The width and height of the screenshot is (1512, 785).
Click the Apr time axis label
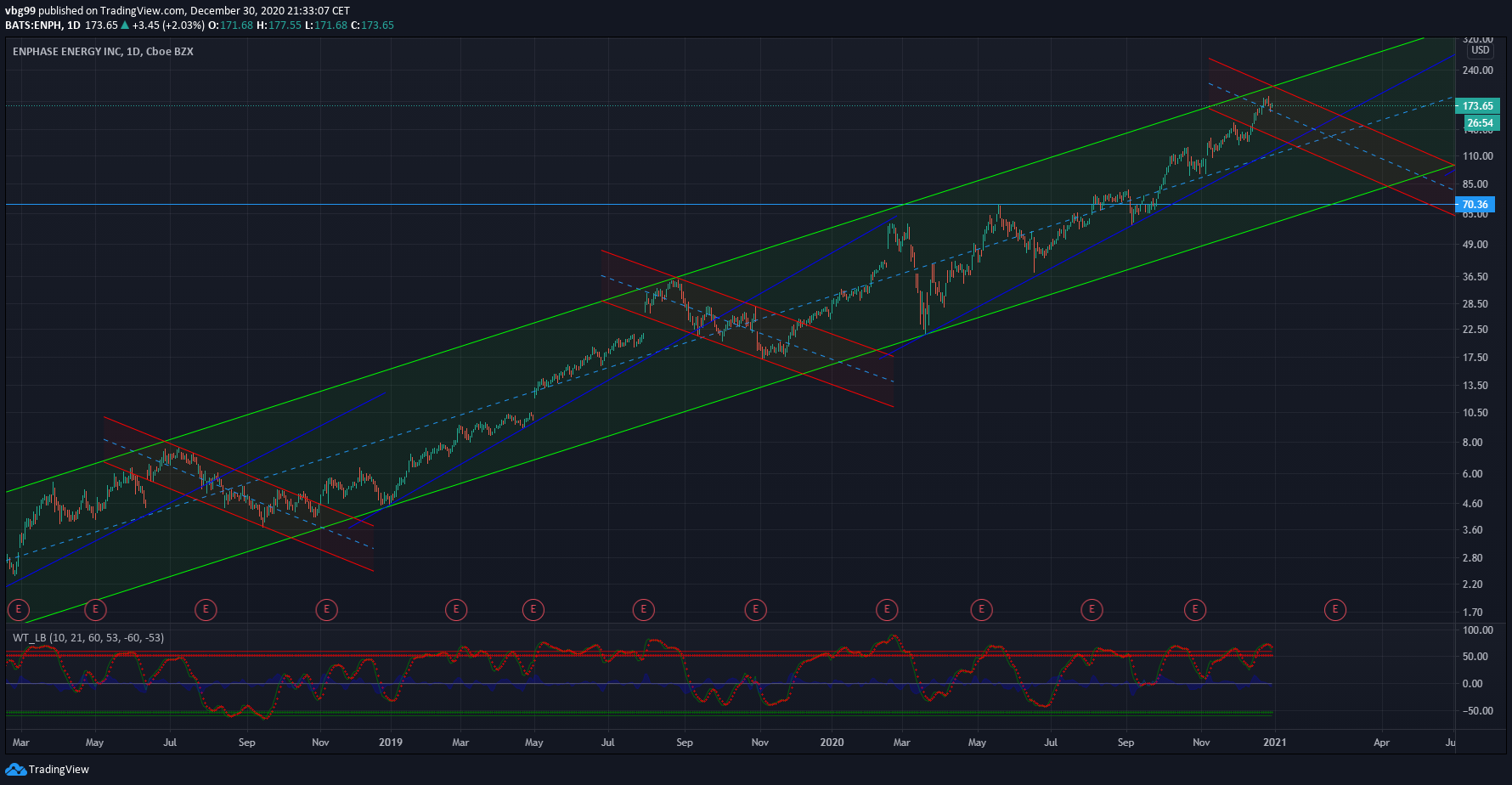coord(1382,743)
